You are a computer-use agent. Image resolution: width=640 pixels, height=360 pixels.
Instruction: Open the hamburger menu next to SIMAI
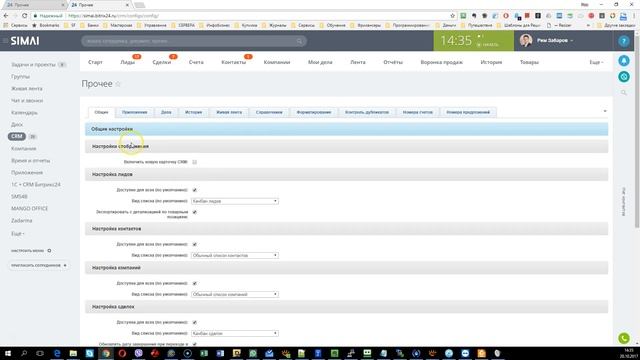click(5, 41)
